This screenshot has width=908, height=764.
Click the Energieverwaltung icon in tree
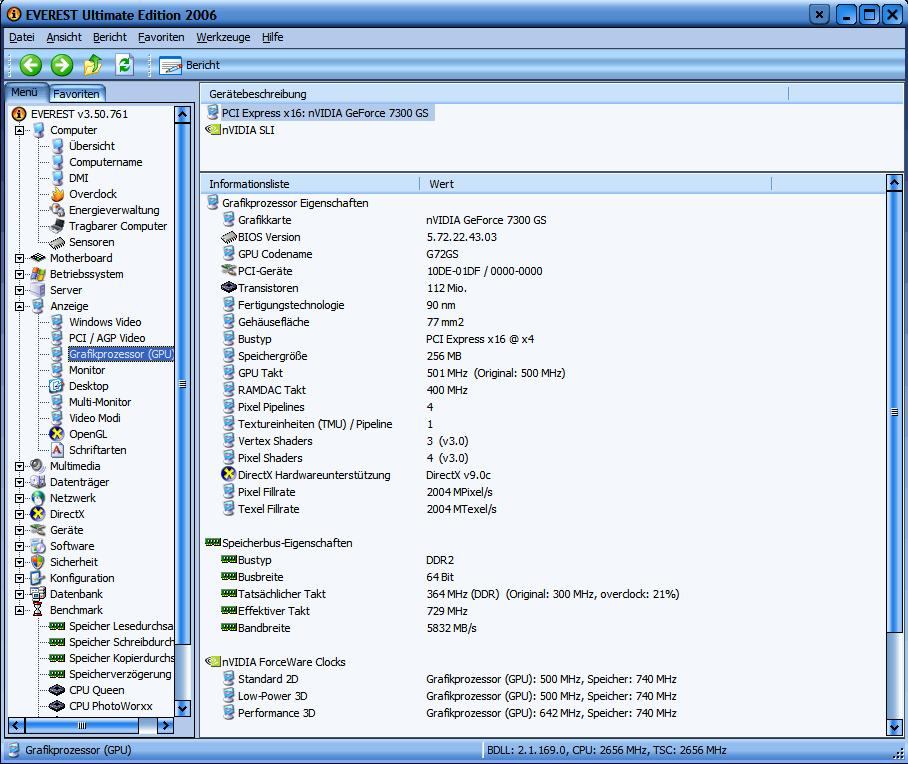58,210
